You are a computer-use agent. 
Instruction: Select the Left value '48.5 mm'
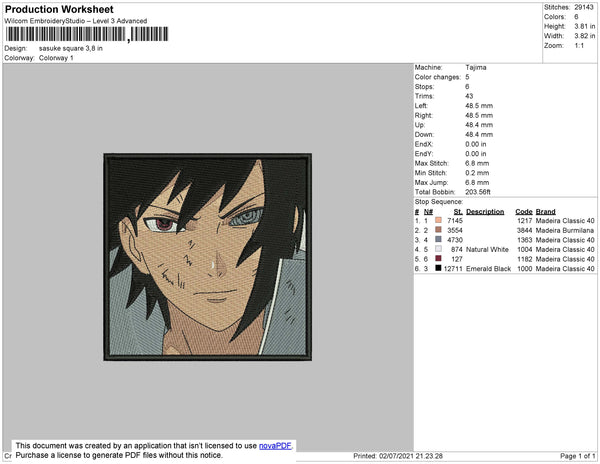pyautogui.click(x=479, y=106)
